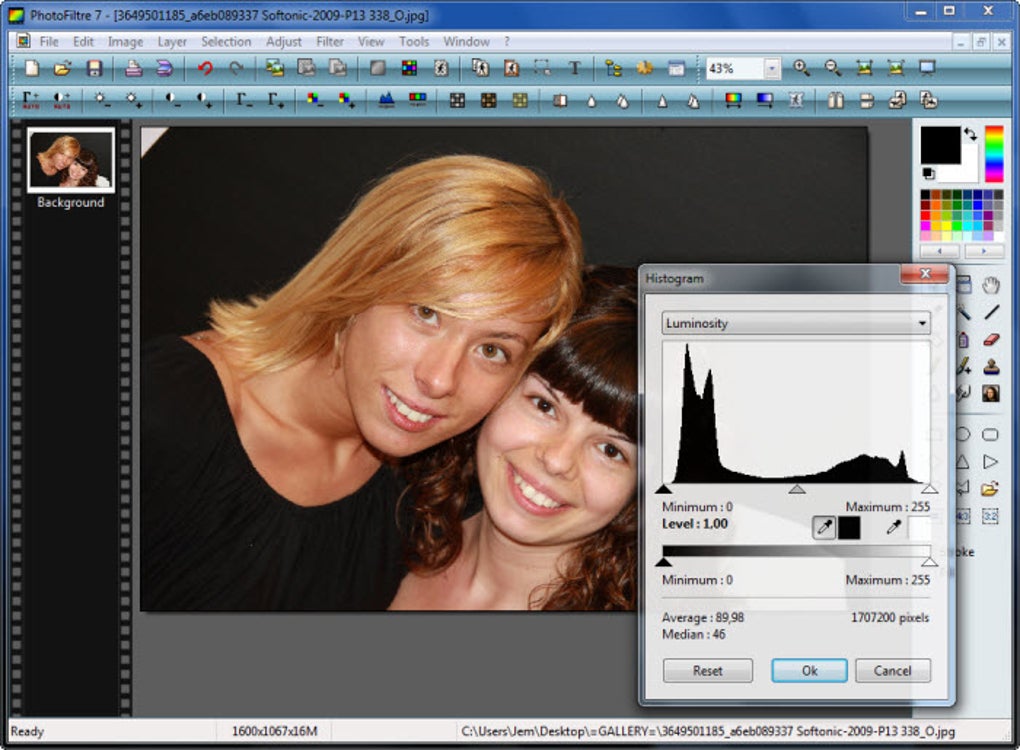Click the Auto levels toolbar icon
This screenshot has width=1020, height=750.
pyautogui.click(x=30, y=100)
